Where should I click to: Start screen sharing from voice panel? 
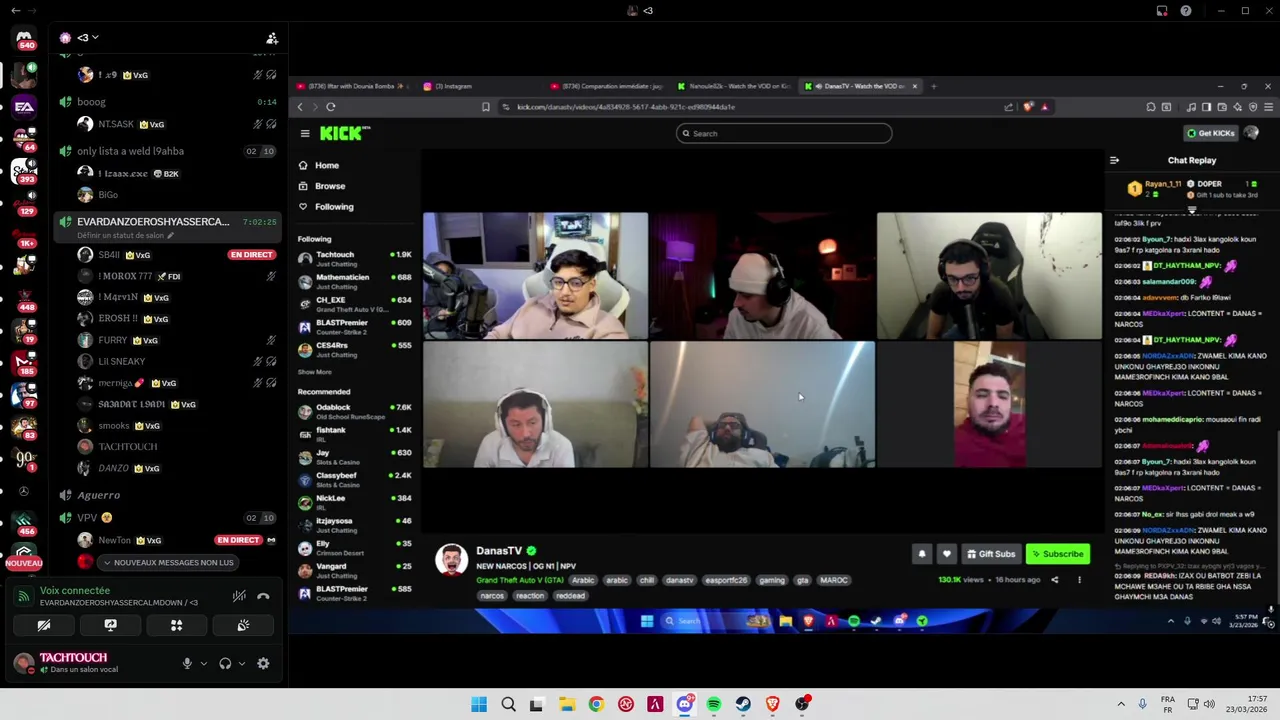pos(110,625)
